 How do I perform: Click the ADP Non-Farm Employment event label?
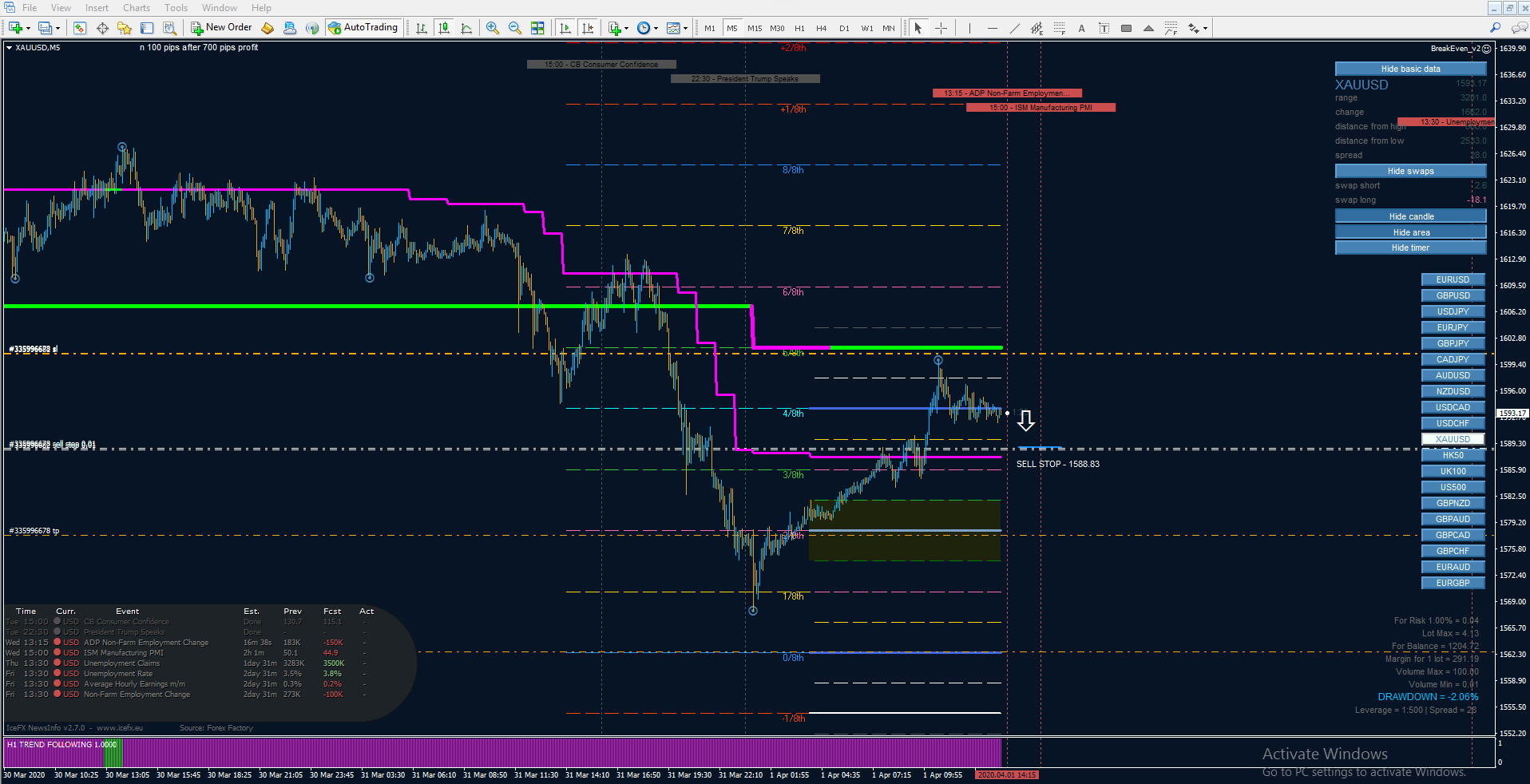pyautogui.click(x=1007, y=93)
